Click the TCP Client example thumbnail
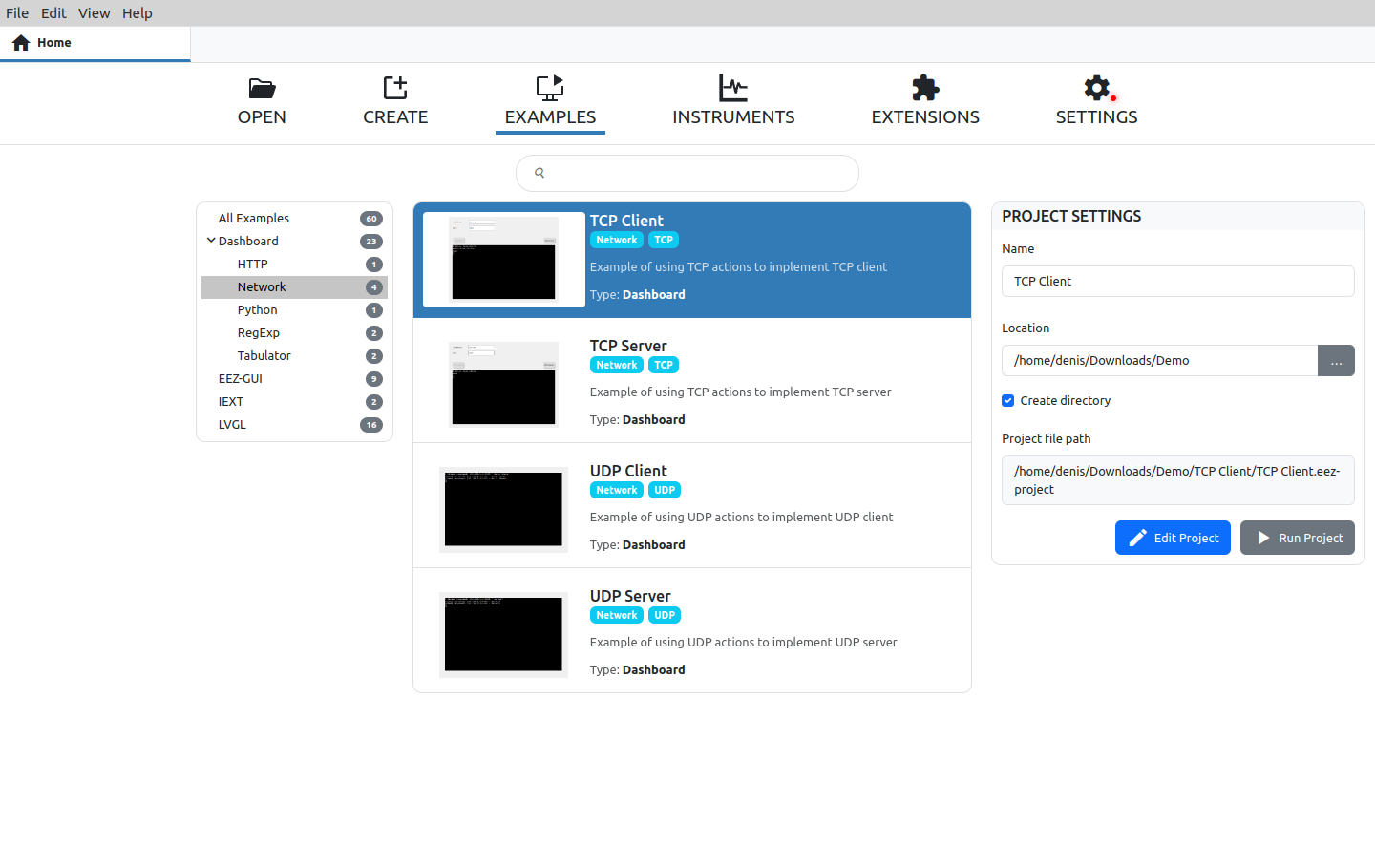This screenshot has height=868, width=1375. [x=504, y=260]
